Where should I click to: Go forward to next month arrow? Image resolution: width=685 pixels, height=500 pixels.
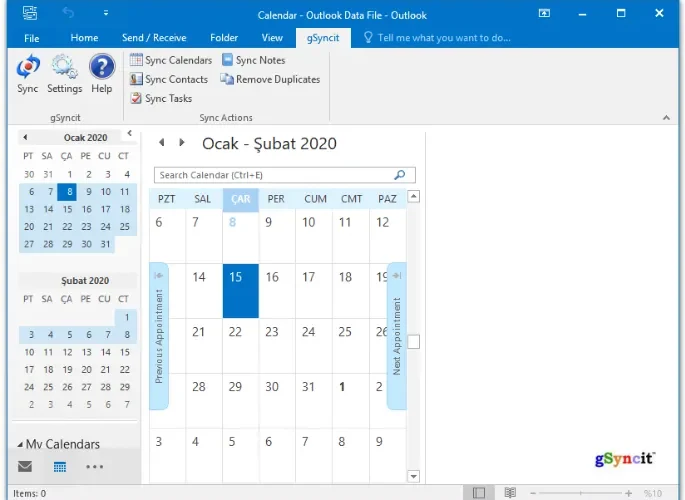click(182, 142)
